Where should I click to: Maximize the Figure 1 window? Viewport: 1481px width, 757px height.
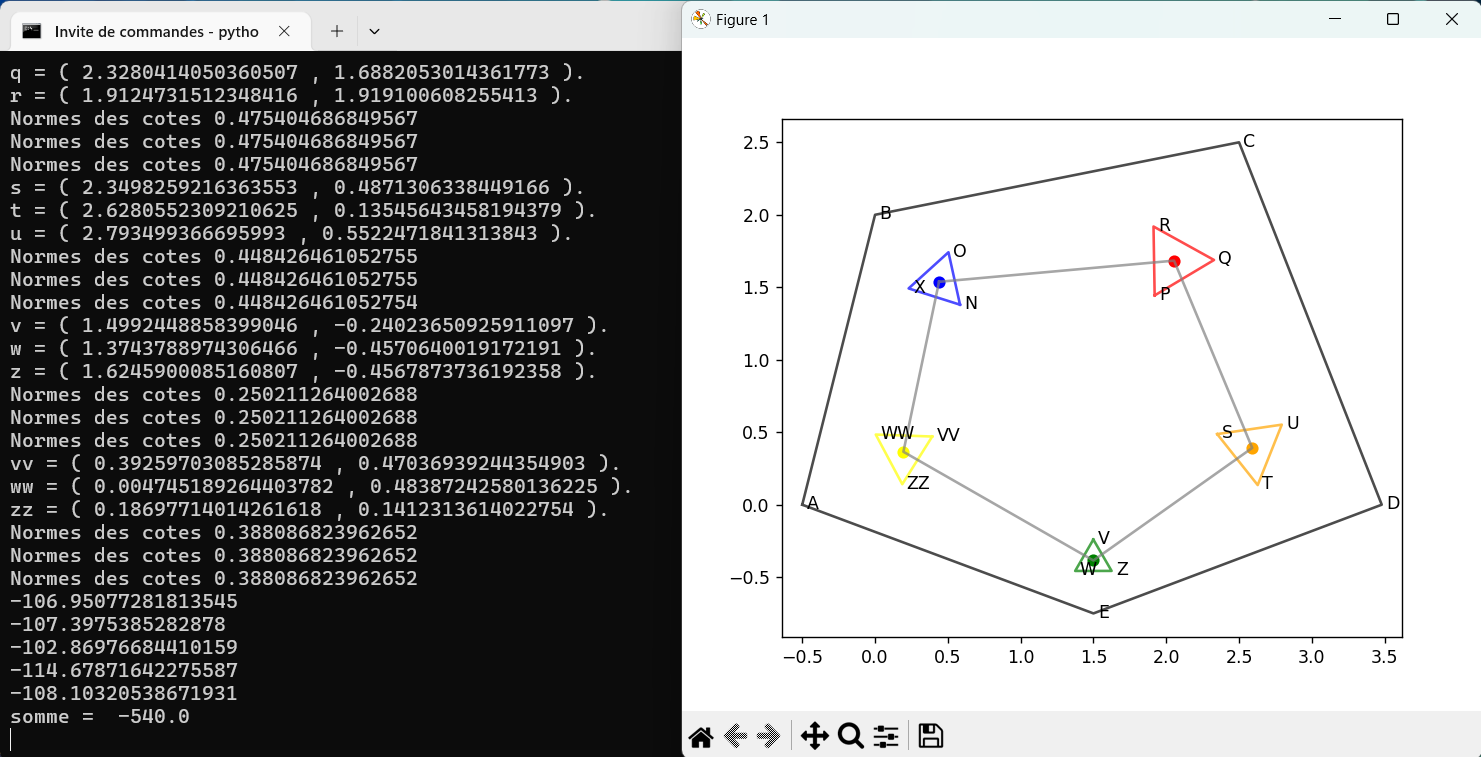pyautogui.click(x=1392, y=19)
